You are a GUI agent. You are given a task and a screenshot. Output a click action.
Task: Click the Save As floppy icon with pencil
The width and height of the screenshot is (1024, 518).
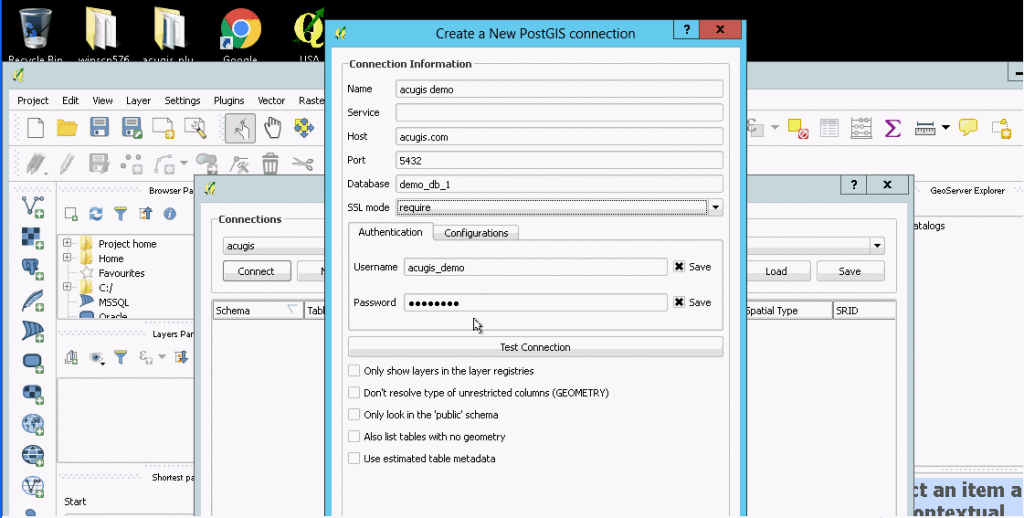point(132,127)
